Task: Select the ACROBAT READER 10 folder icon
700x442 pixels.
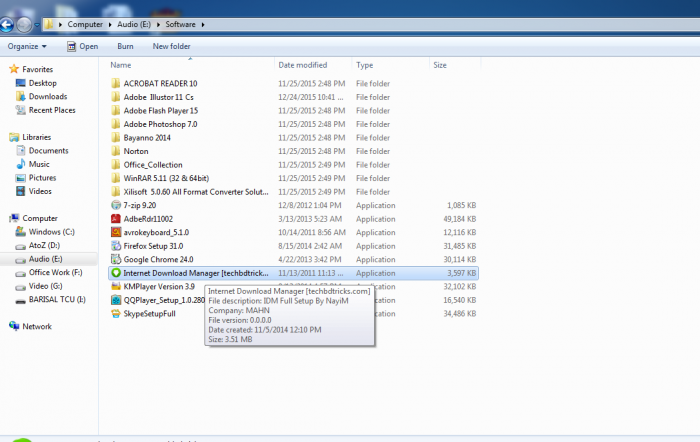Action: tap(116, 83)
